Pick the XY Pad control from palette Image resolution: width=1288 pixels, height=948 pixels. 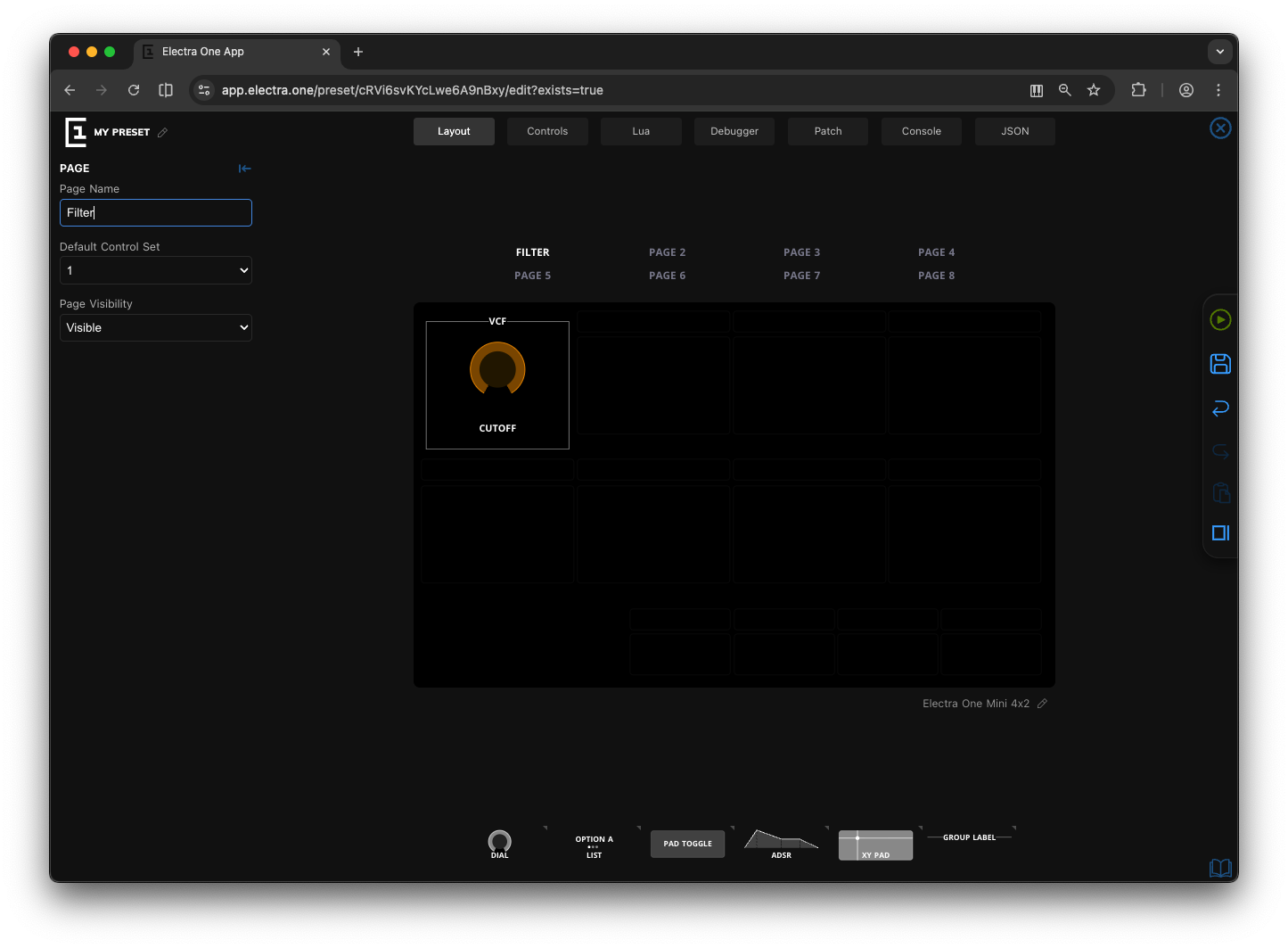(x=875, y=845)
